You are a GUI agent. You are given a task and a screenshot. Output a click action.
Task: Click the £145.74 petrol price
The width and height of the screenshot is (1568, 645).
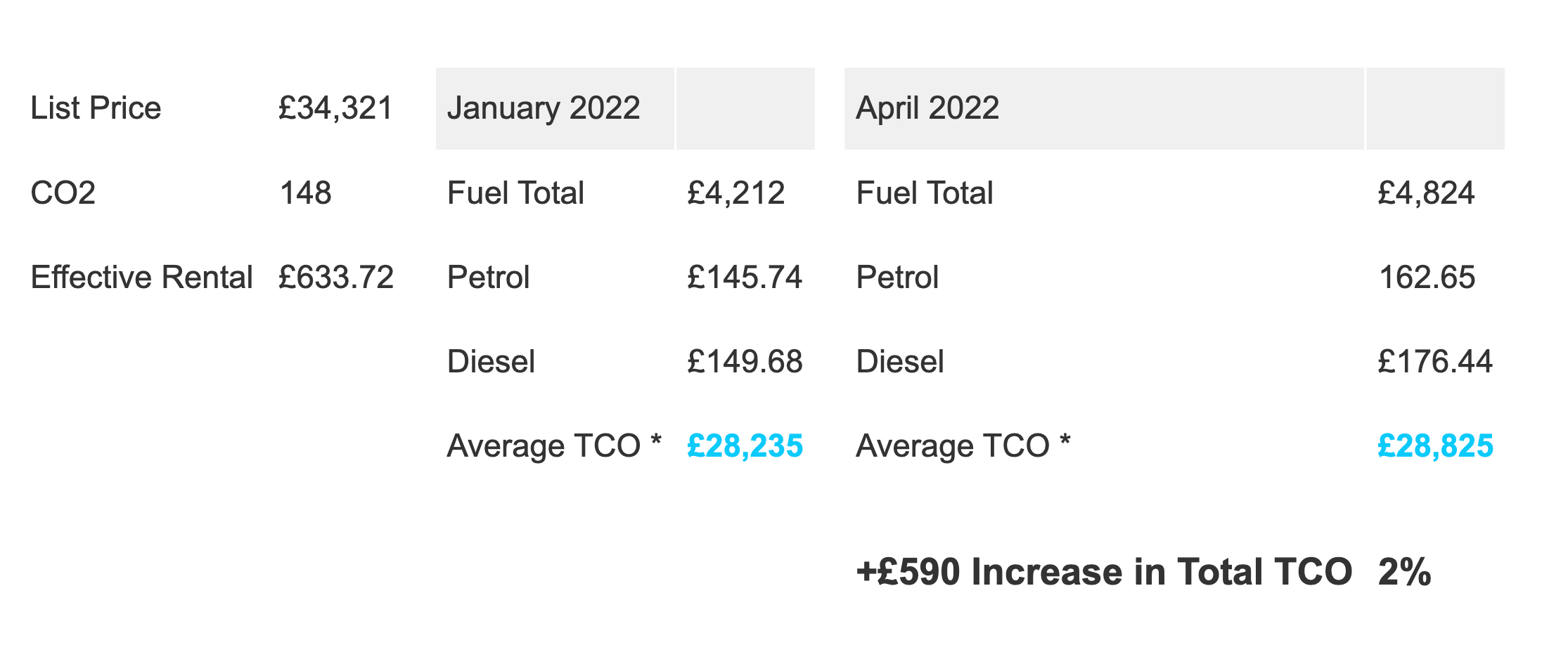pyautogui.click(x=744, y=278)
